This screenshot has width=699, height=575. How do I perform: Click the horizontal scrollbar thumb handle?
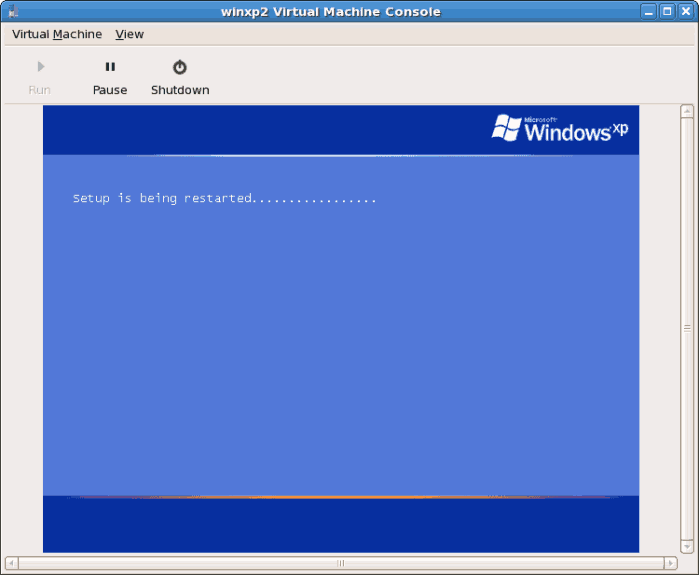click(340, 564)
